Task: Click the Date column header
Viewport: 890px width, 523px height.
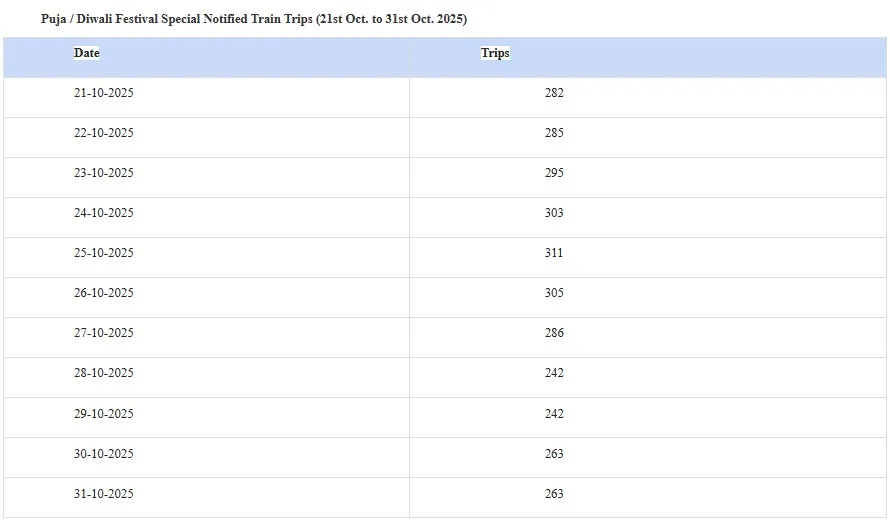Action: (x=87, y=53)
